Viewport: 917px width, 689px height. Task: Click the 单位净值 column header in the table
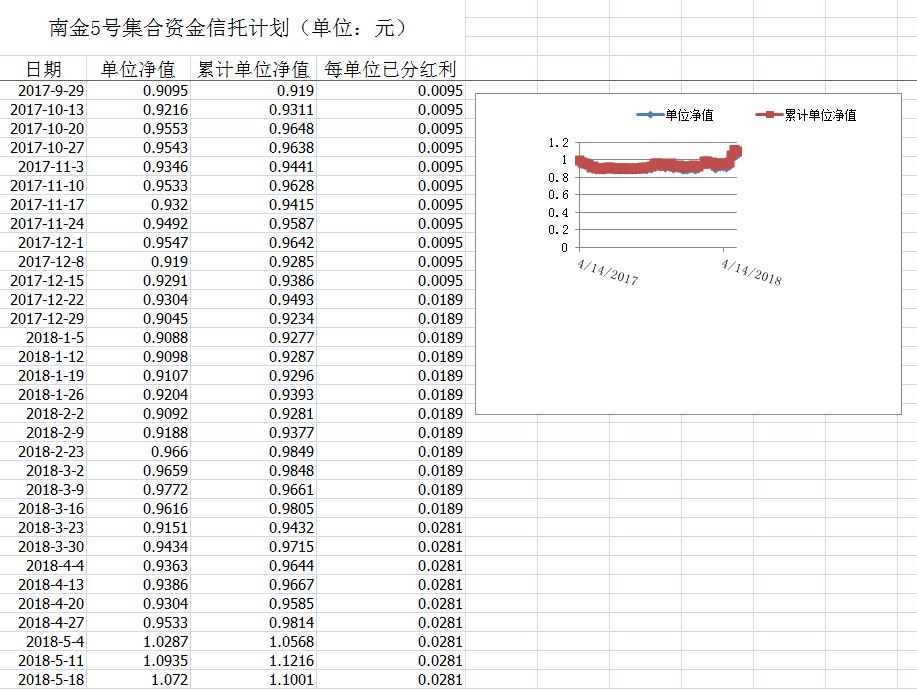point(138,69)
